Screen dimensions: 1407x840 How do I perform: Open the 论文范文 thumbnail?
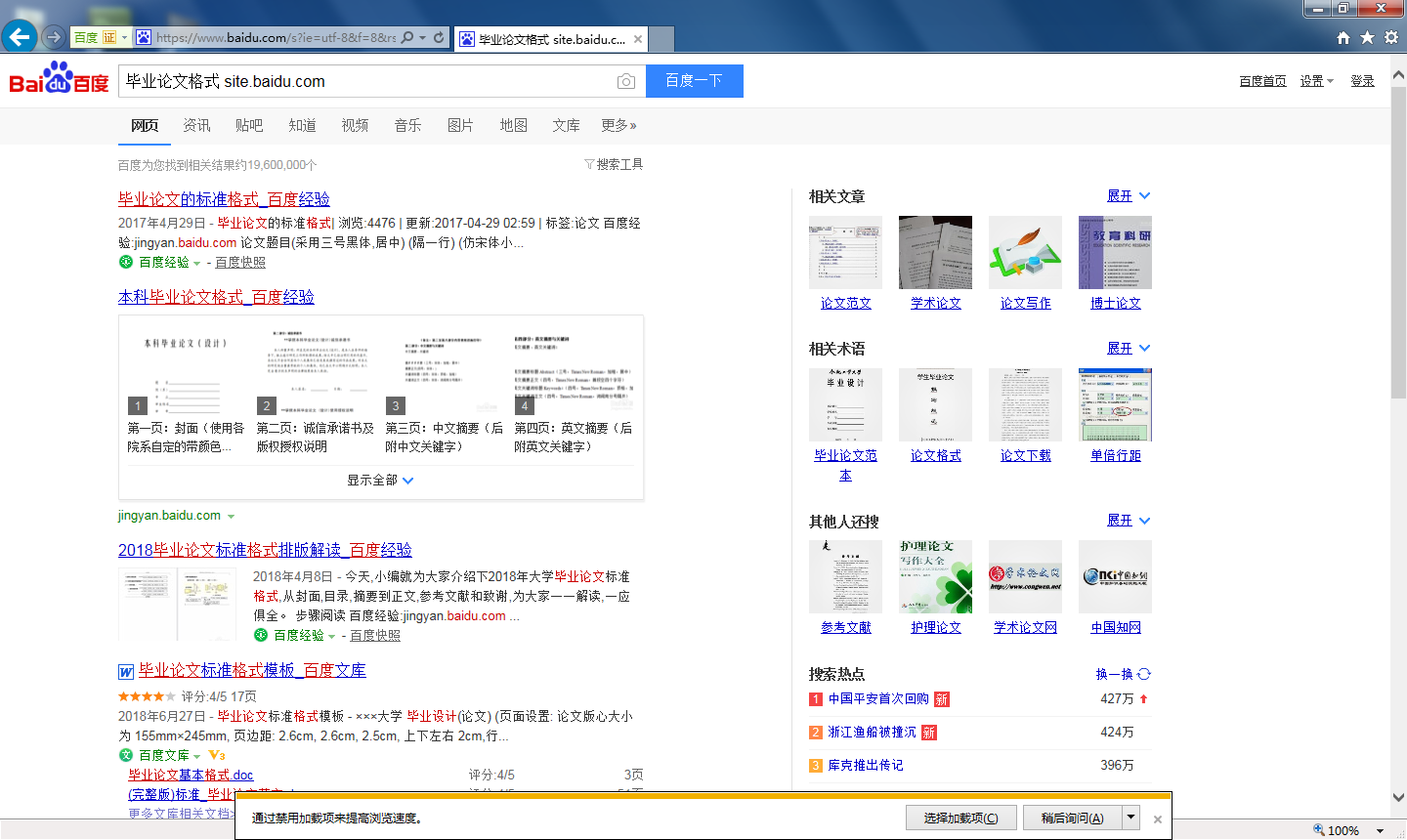(x=845, y=252)
